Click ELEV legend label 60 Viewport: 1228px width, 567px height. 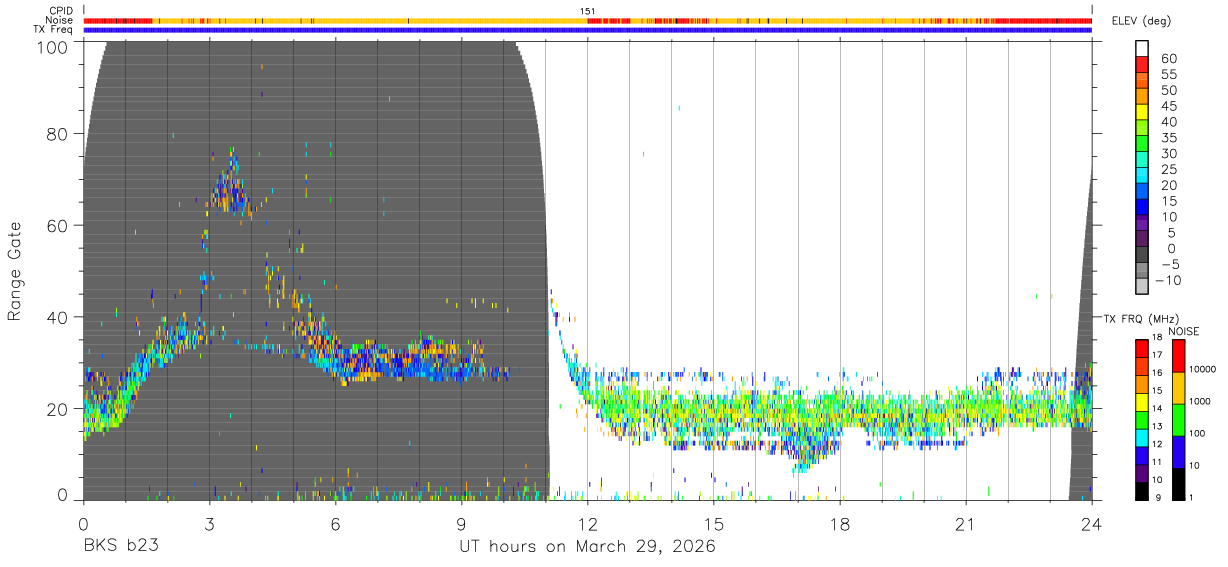tap(1167, 58)
